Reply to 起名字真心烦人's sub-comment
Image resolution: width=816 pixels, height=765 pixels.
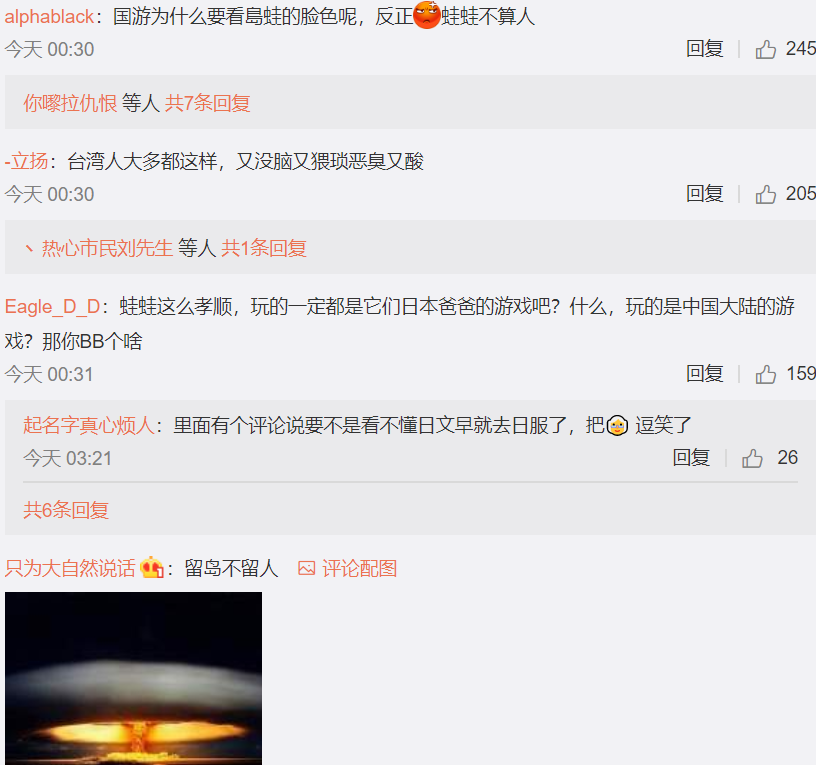pyautogui.click(x=691, y=457)
